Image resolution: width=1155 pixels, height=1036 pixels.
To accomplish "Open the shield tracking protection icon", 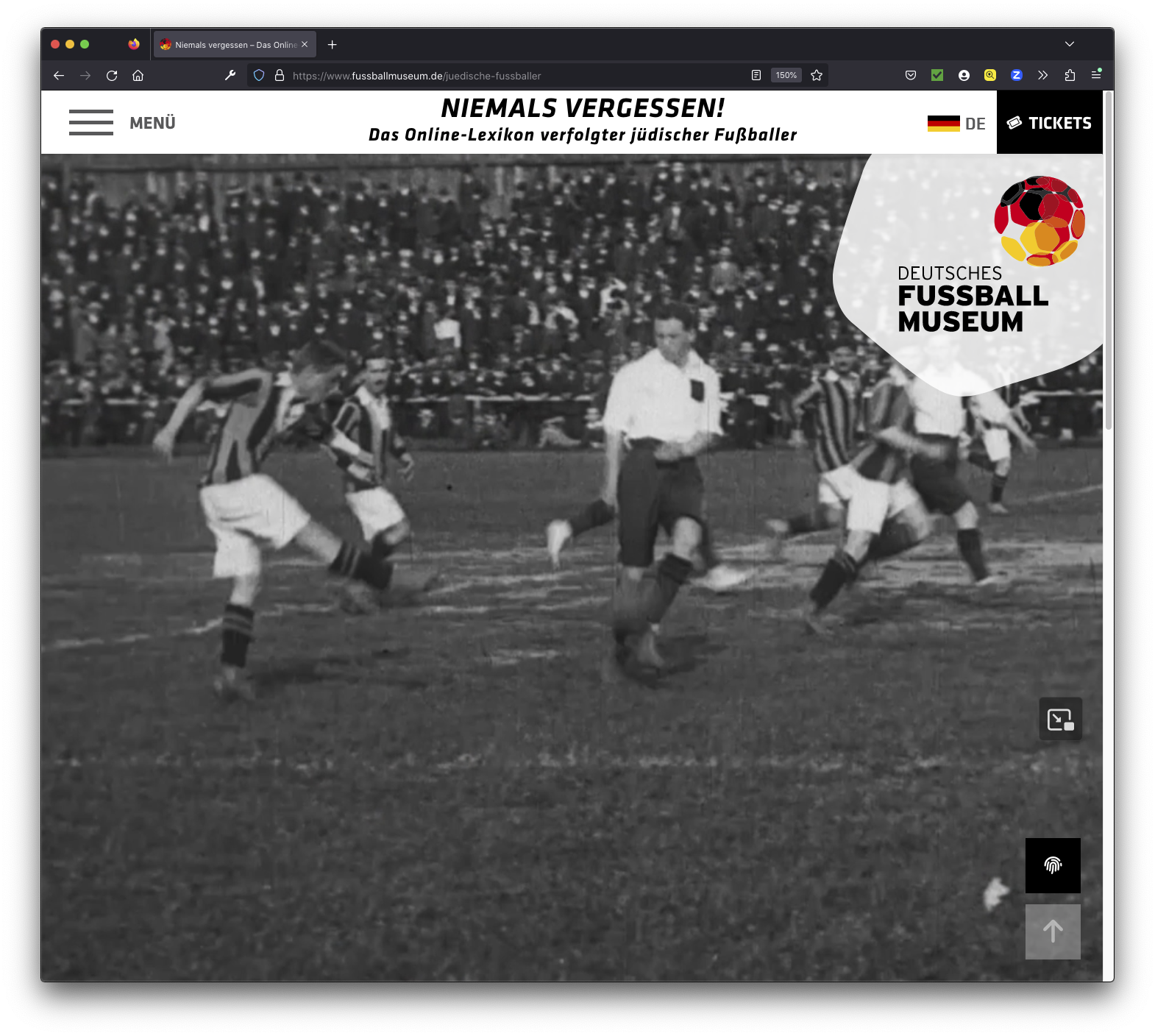I will point(259,75).
